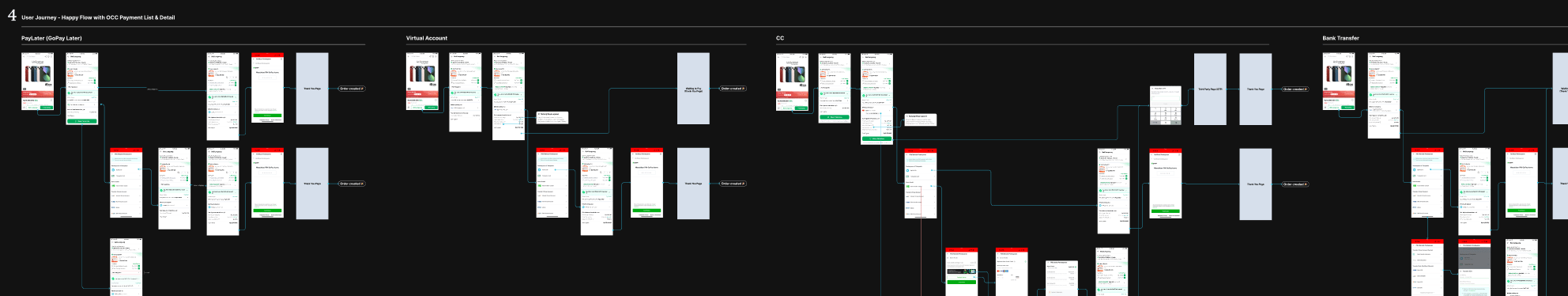Select top Thank You Page frame in CC
This screenshot has width=1568, height=296.
1255,89
